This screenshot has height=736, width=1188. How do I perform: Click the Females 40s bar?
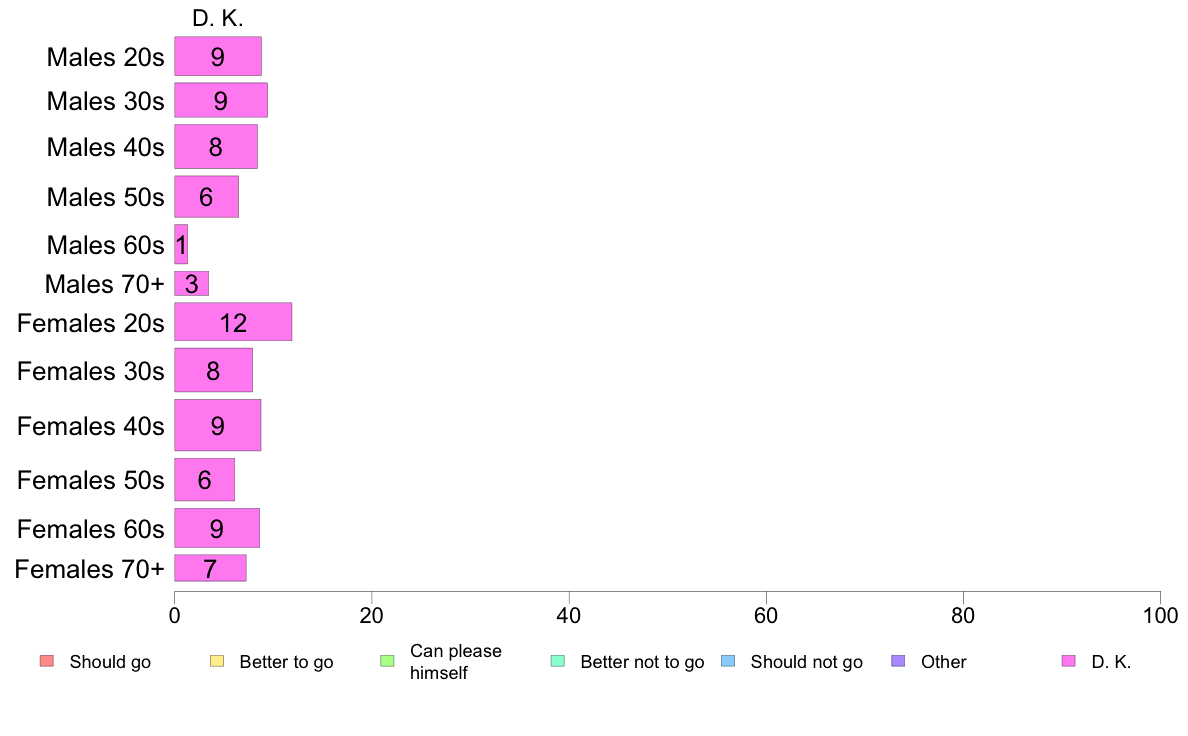(217, 425)
